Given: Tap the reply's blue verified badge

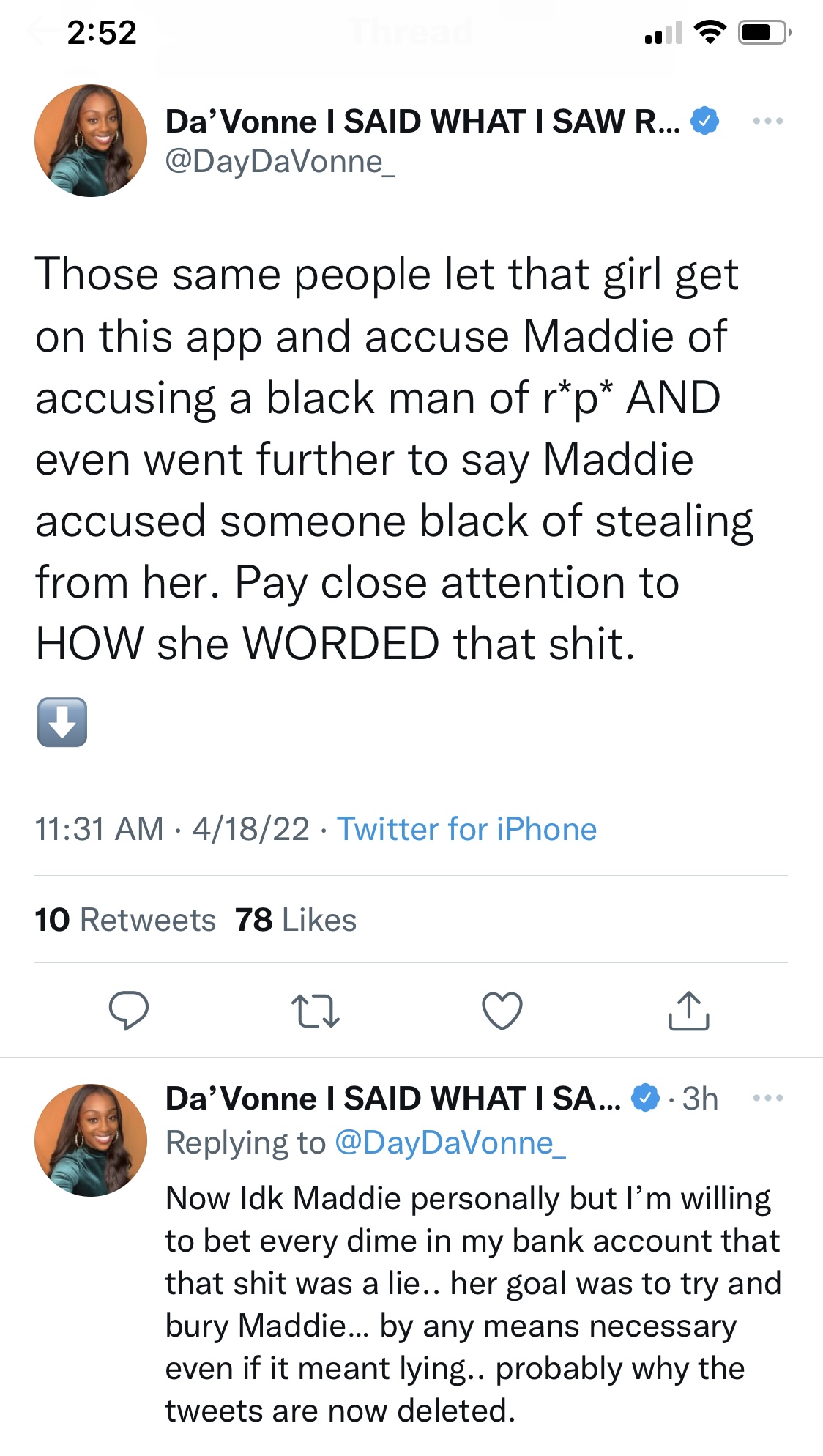Looking at the screenshot, I should point(646,1098).
